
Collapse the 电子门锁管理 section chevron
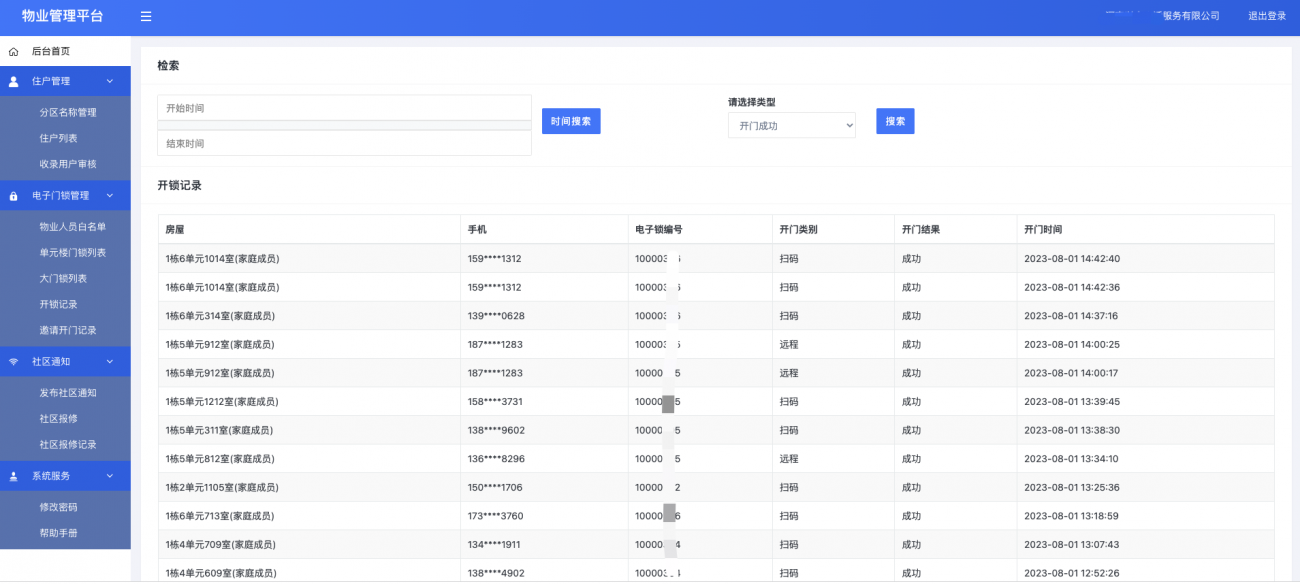coord(110,195)
